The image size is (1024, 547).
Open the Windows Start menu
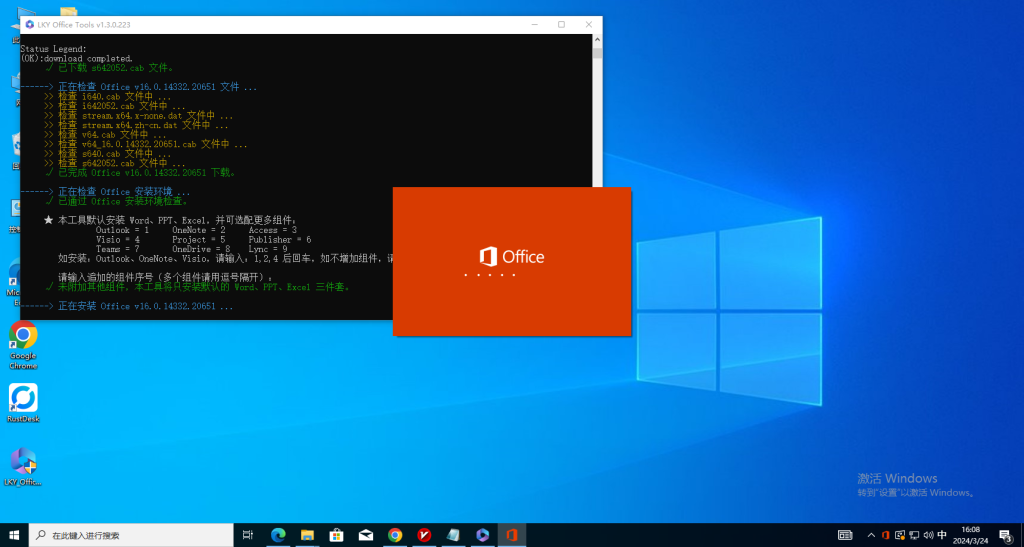[x=14, y=535]
